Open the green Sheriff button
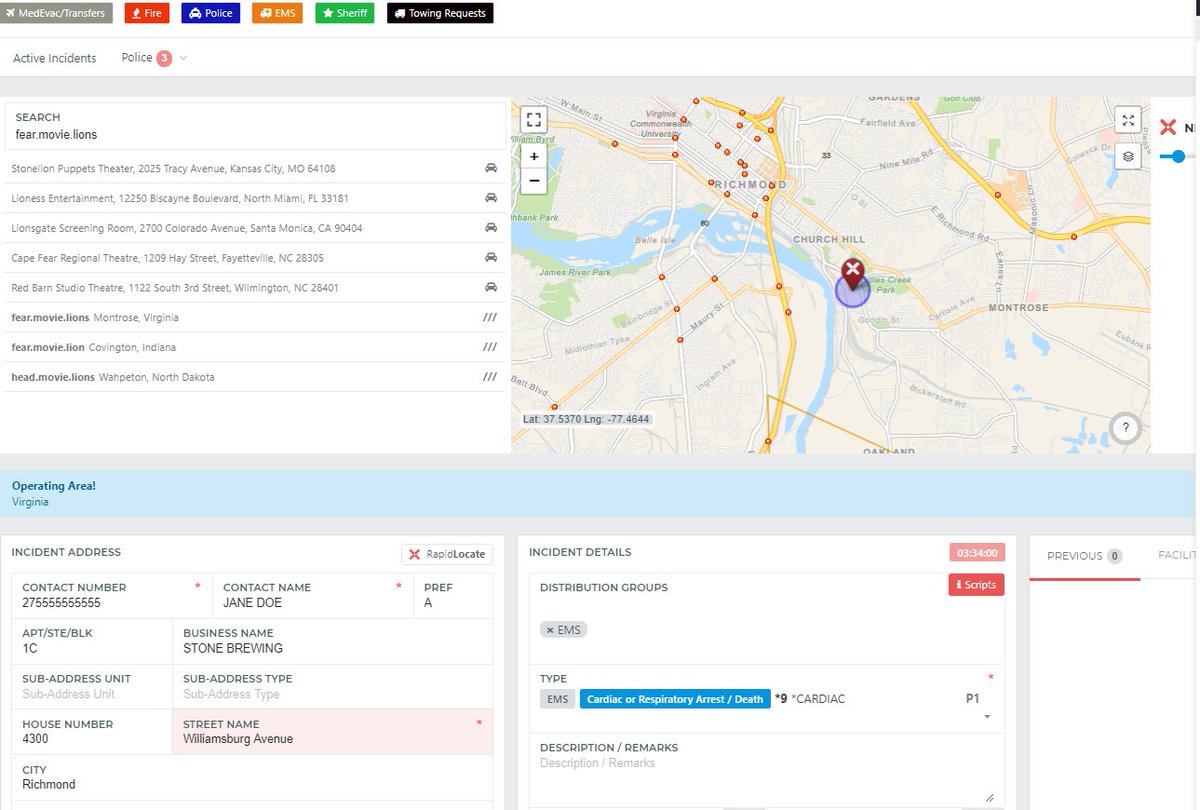 point(345,13)
